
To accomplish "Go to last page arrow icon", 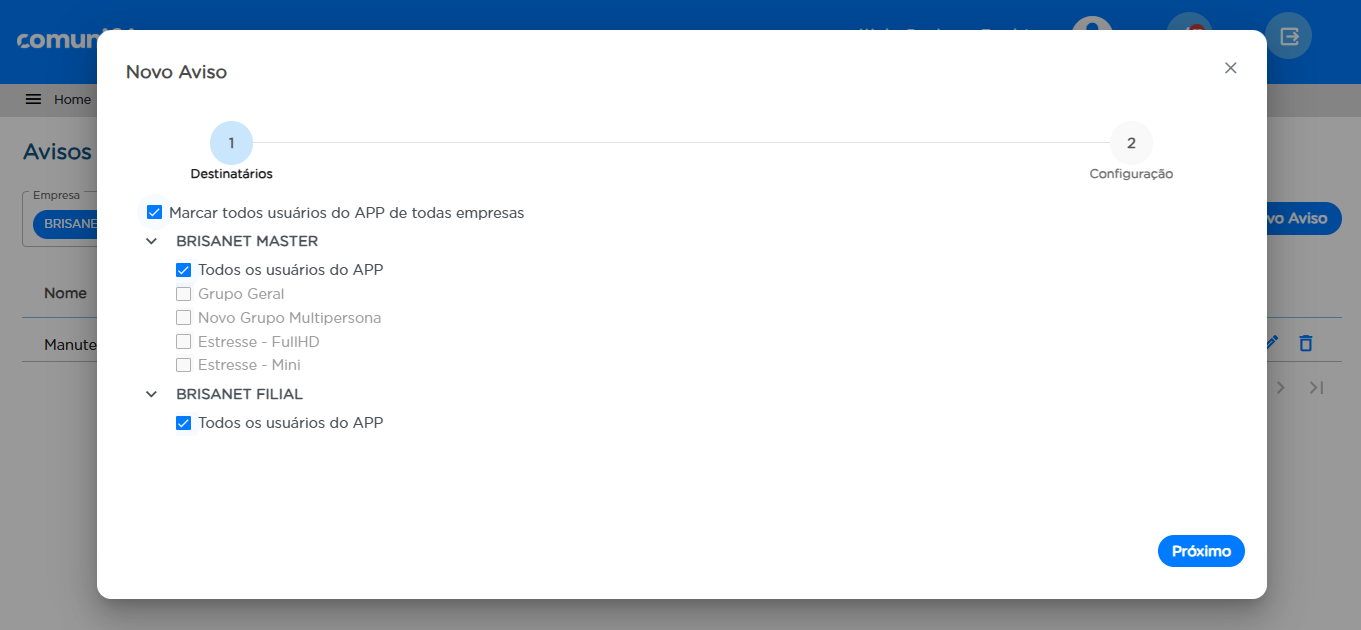I will (x=1316, y=387).
